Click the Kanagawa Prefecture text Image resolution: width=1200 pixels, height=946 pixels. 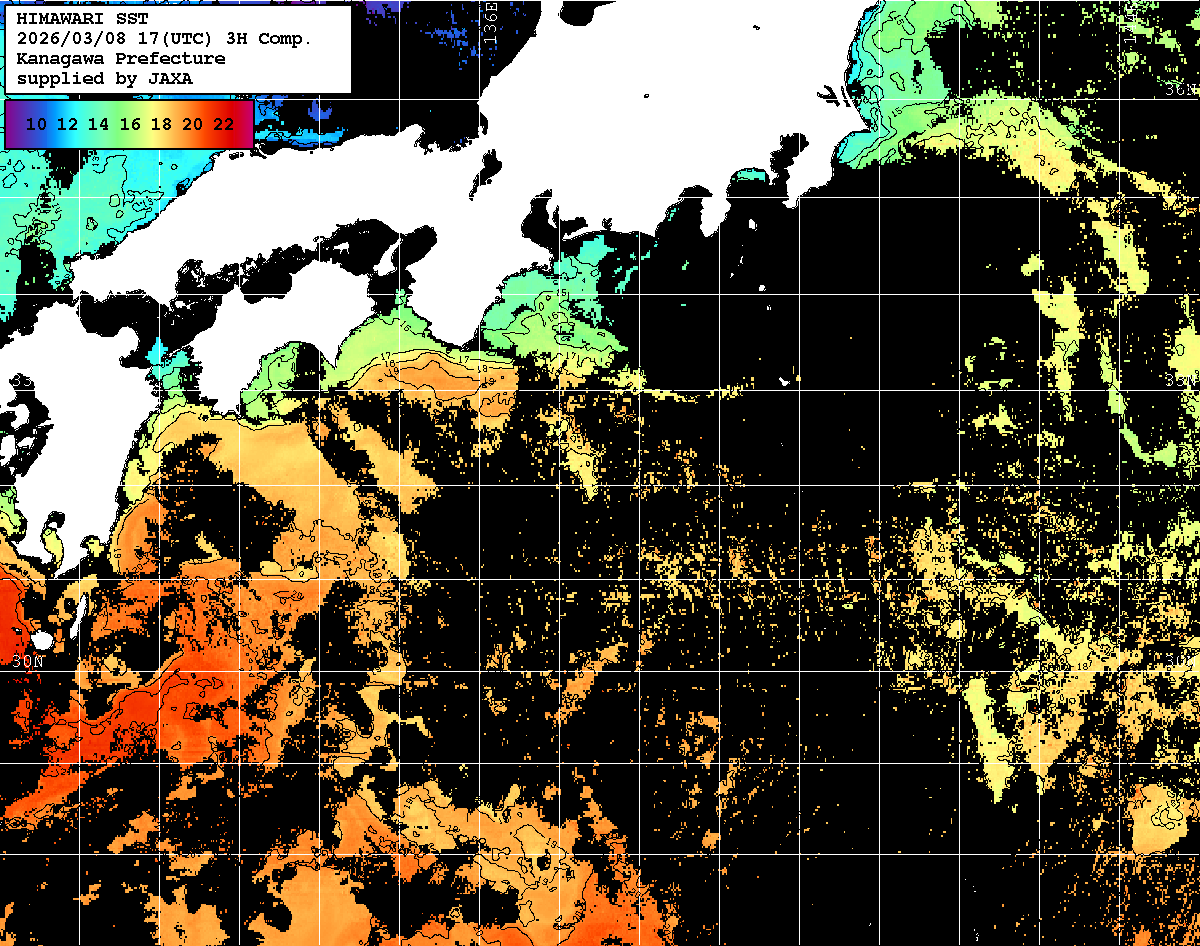[121, 59]
